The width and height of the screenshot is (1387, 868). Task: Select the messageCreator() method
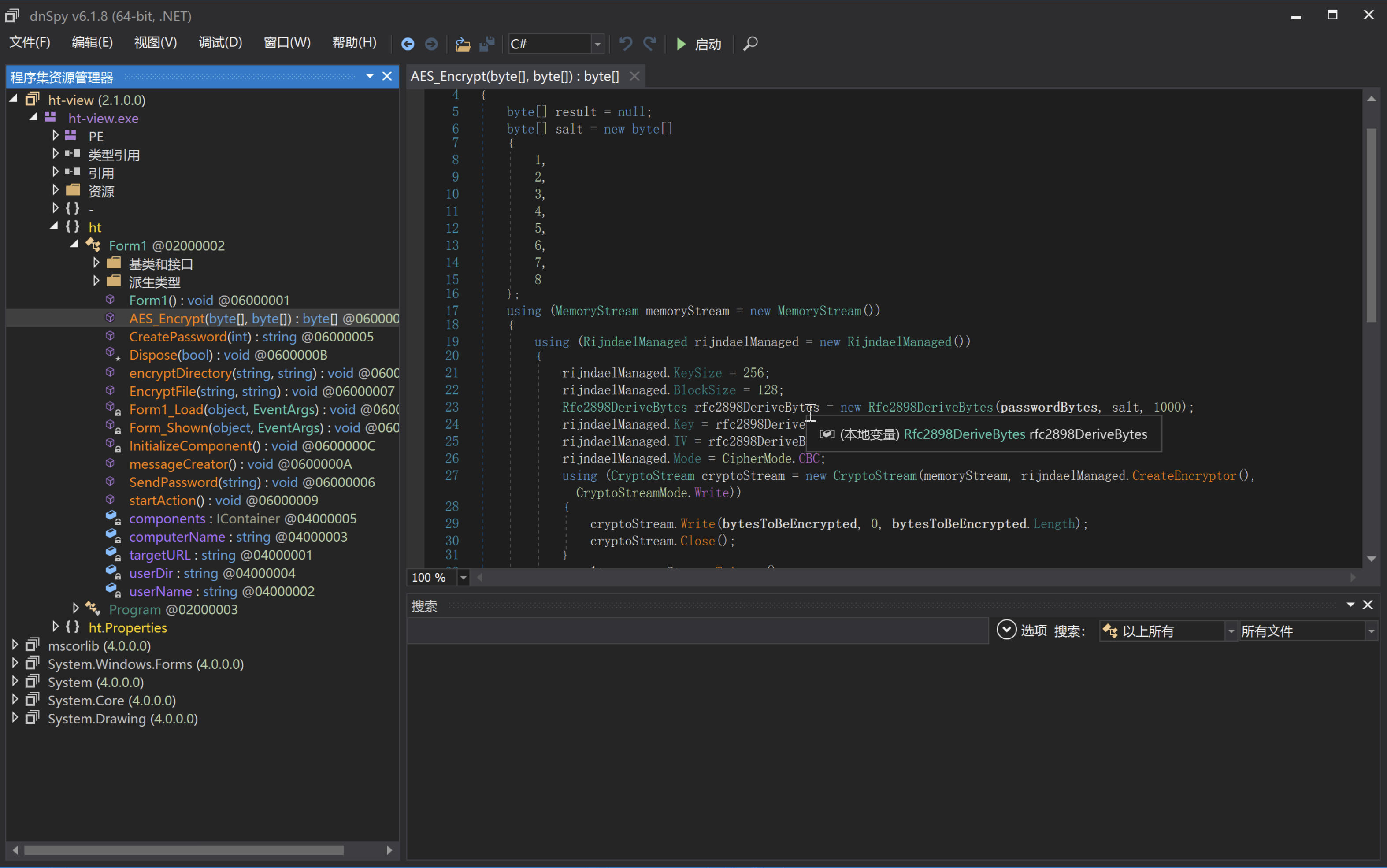(x=241, y=464)
